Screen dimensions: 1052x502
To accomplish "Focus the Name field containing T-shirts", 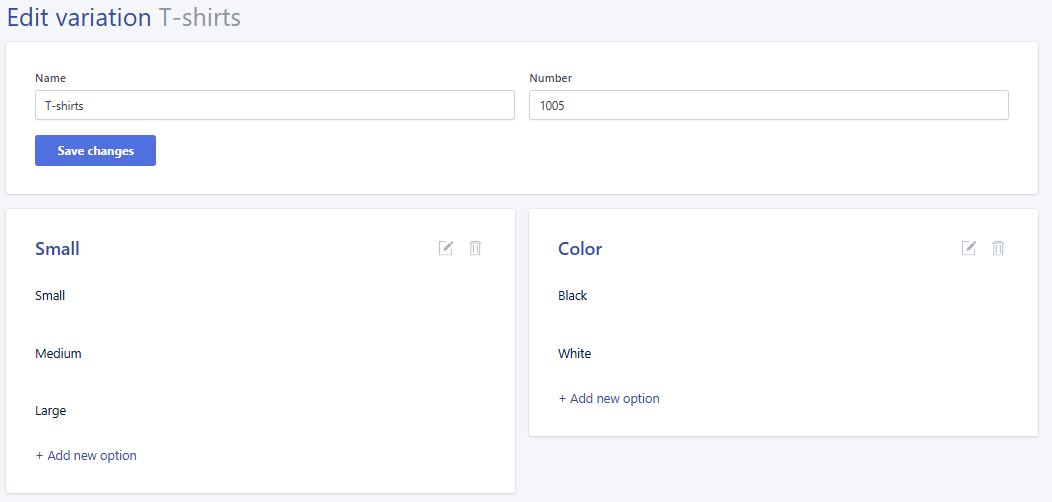I will point(274,105).
